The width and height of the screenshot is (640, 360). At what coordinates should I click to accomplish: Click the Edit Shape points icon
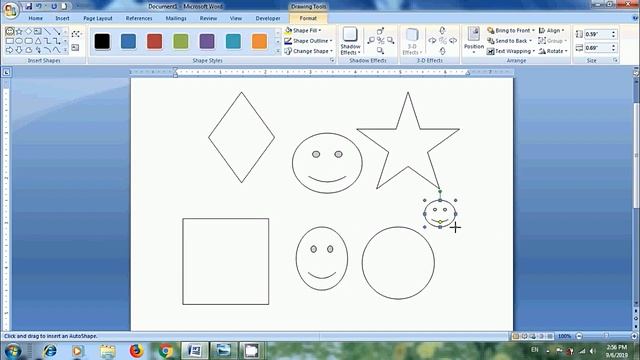coord(76,34)
